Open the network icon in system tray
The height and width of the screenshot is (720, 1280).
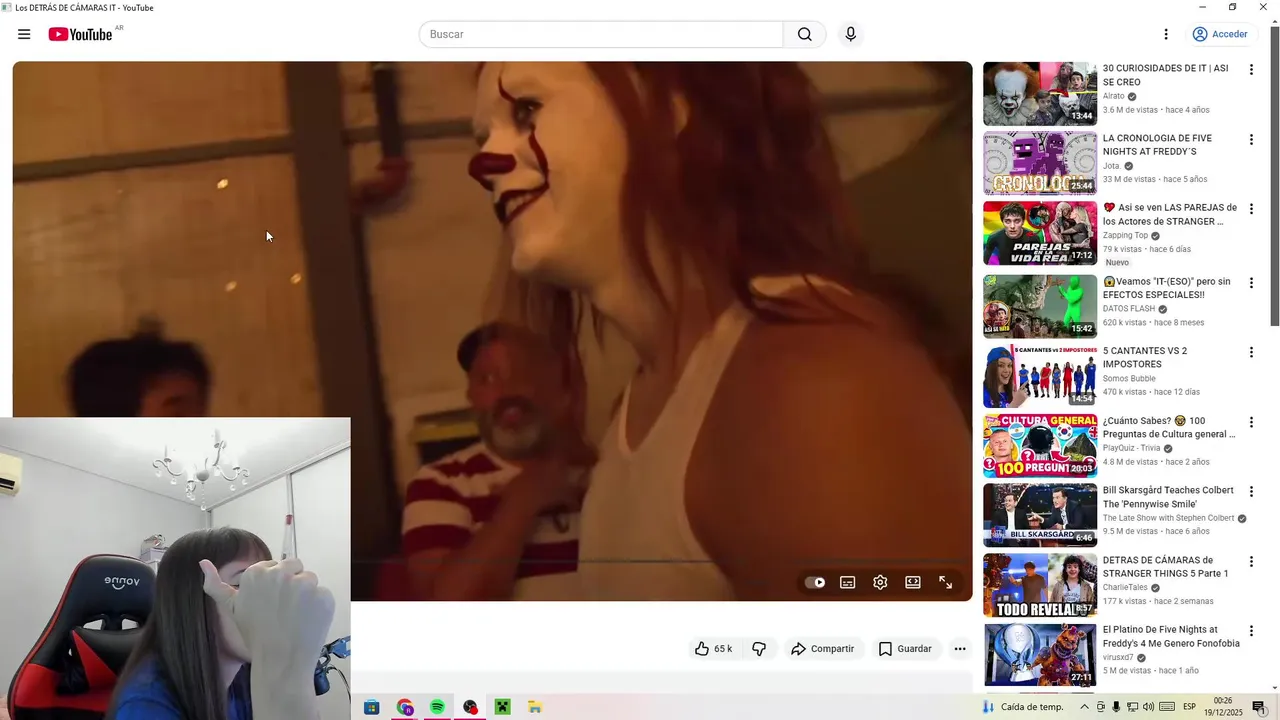click(1132, 707)
